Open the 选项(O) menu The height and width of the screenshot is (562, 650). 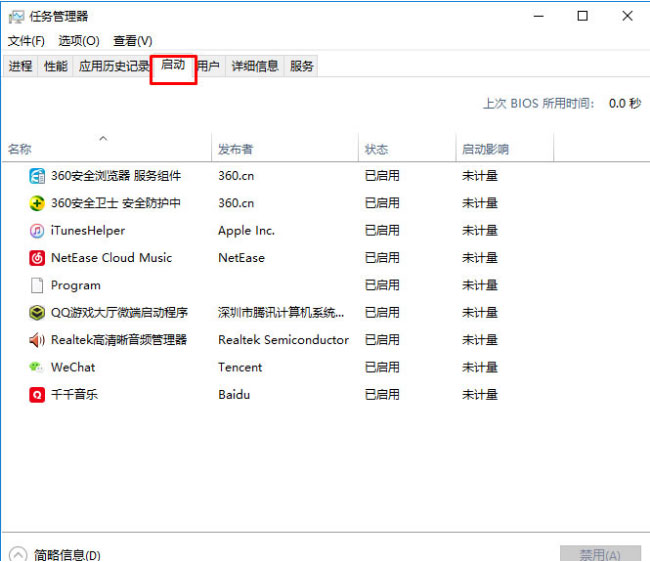coord(79,41)
